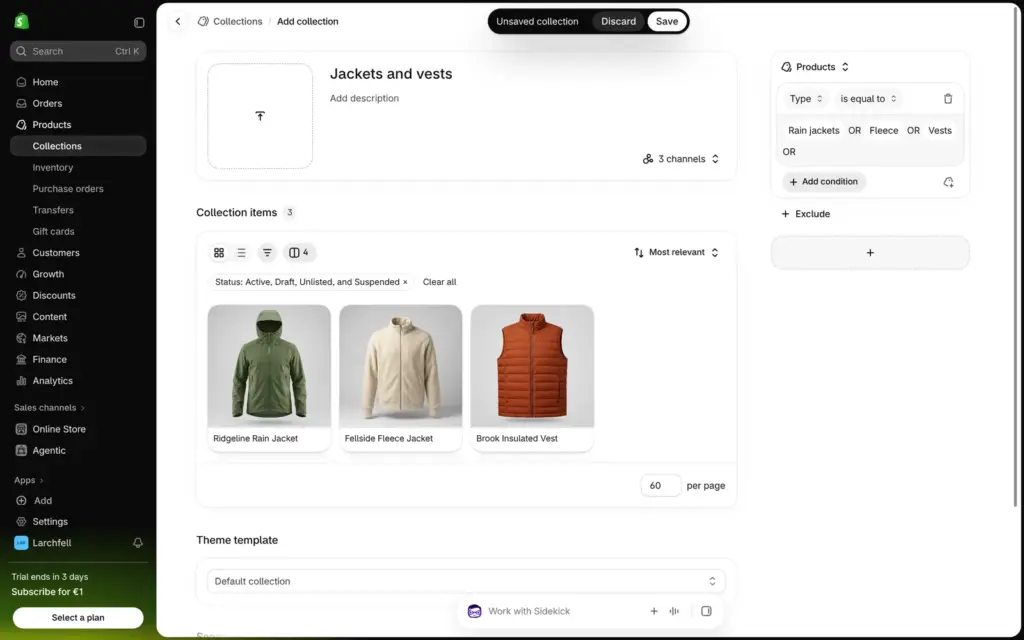The width and height of the screenshot is (1024, 640).
Task: Click the Markets globe icon
Action: [22, 338]
